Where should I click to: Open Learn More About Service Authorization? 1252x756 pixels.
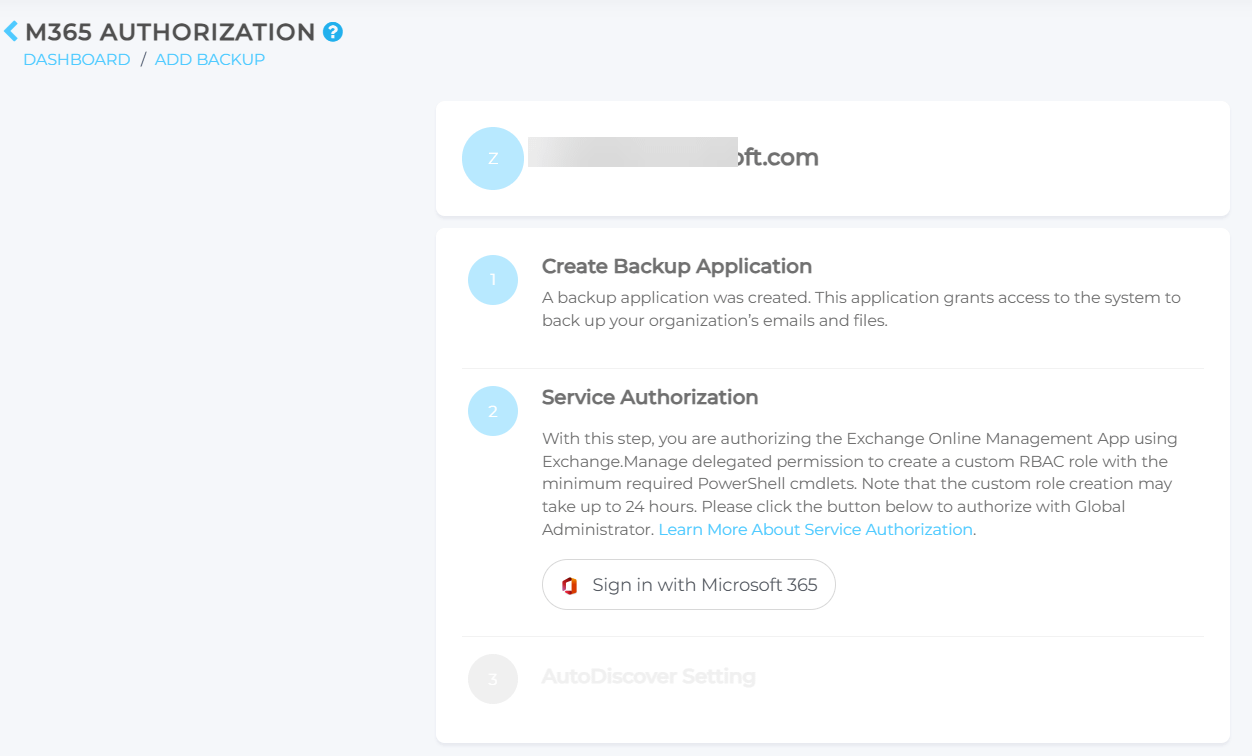click(814, 529)
